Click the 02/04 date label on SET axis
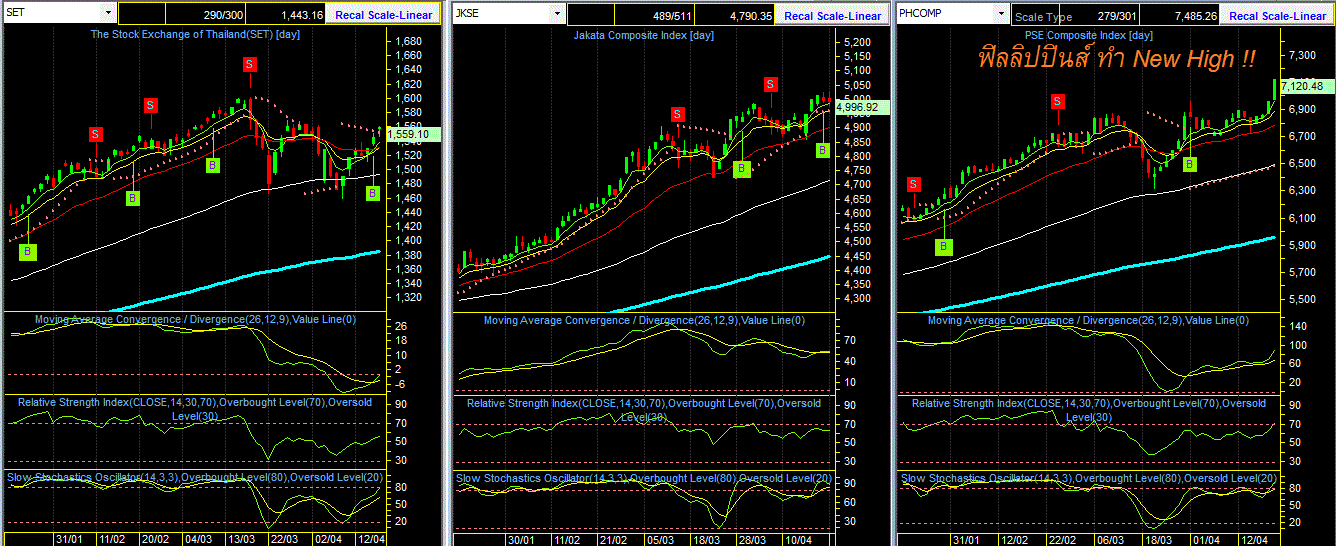Image resolution: width=1336 pixels, height=546 pixels. [x=327, y=538]
